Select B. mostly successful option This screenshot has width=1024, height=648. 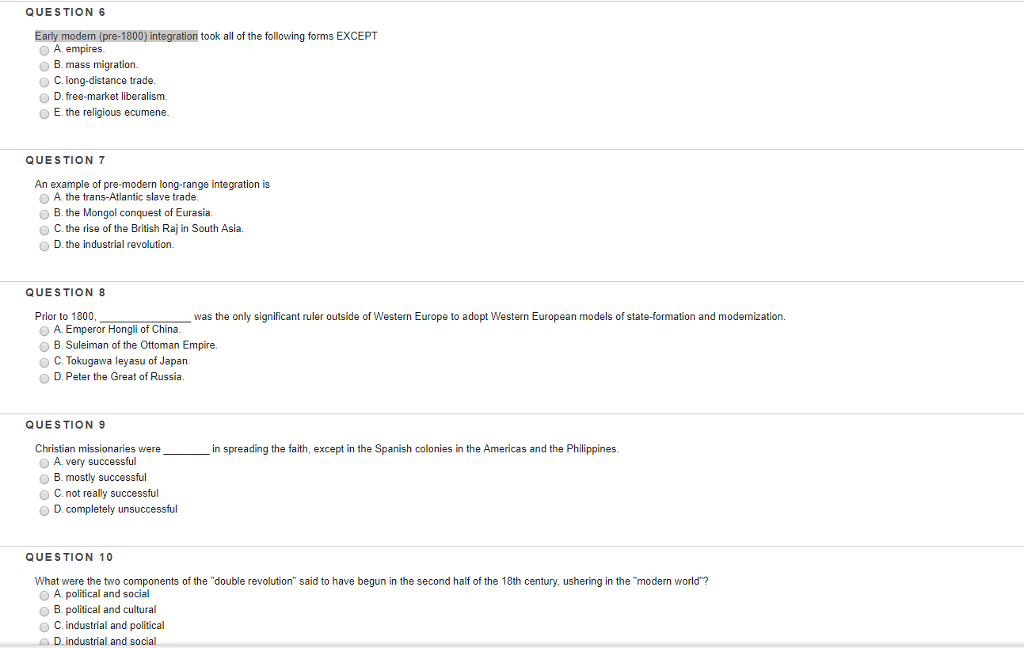point(44,479)
